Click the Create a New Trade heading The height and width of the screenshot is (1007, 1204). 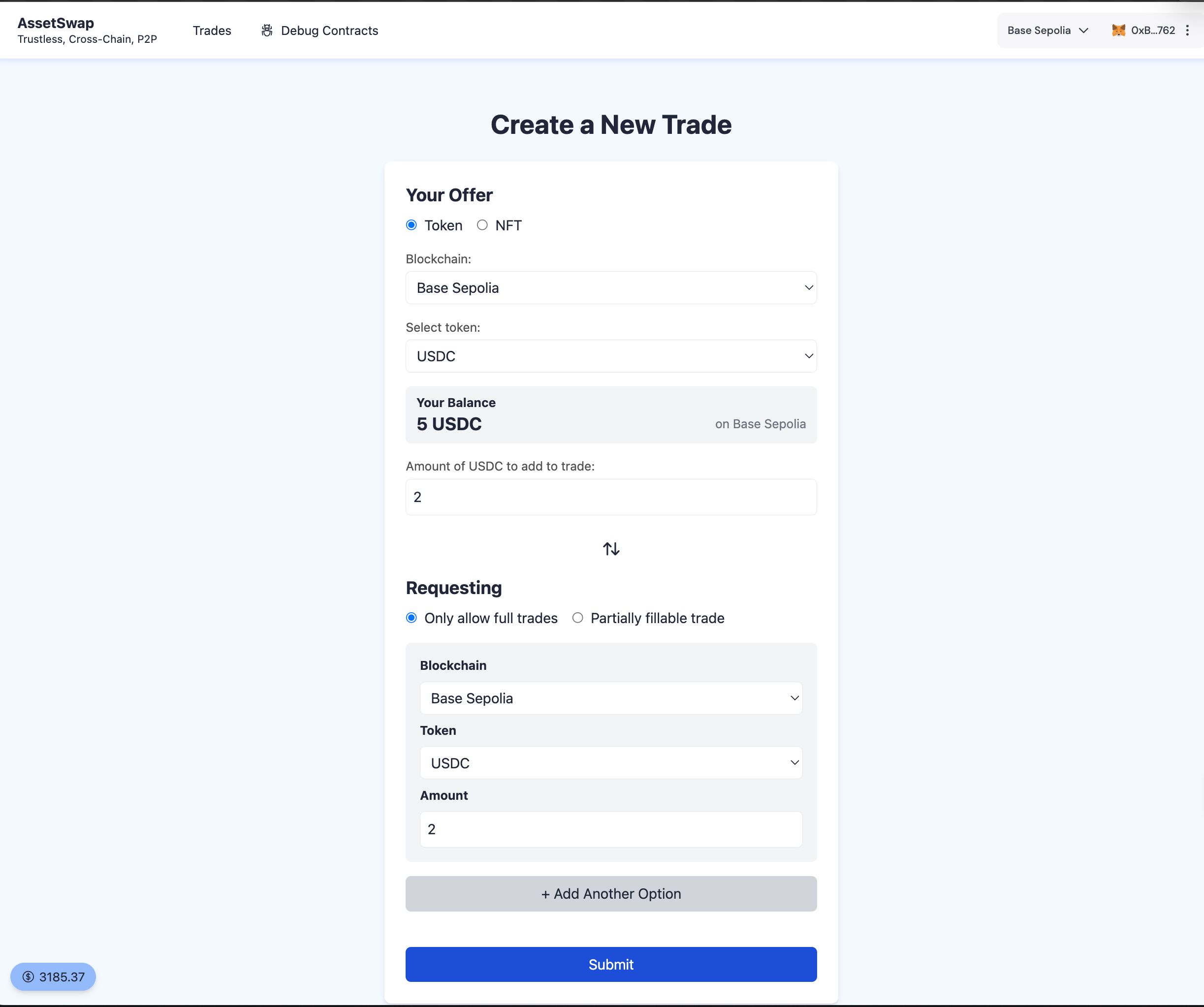[611, 125]
